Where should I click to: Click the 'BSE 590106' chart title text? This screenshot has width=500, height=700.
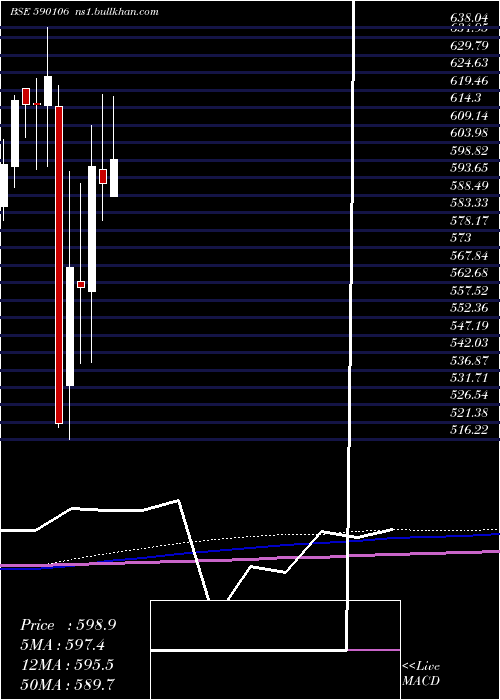[39, 12]
